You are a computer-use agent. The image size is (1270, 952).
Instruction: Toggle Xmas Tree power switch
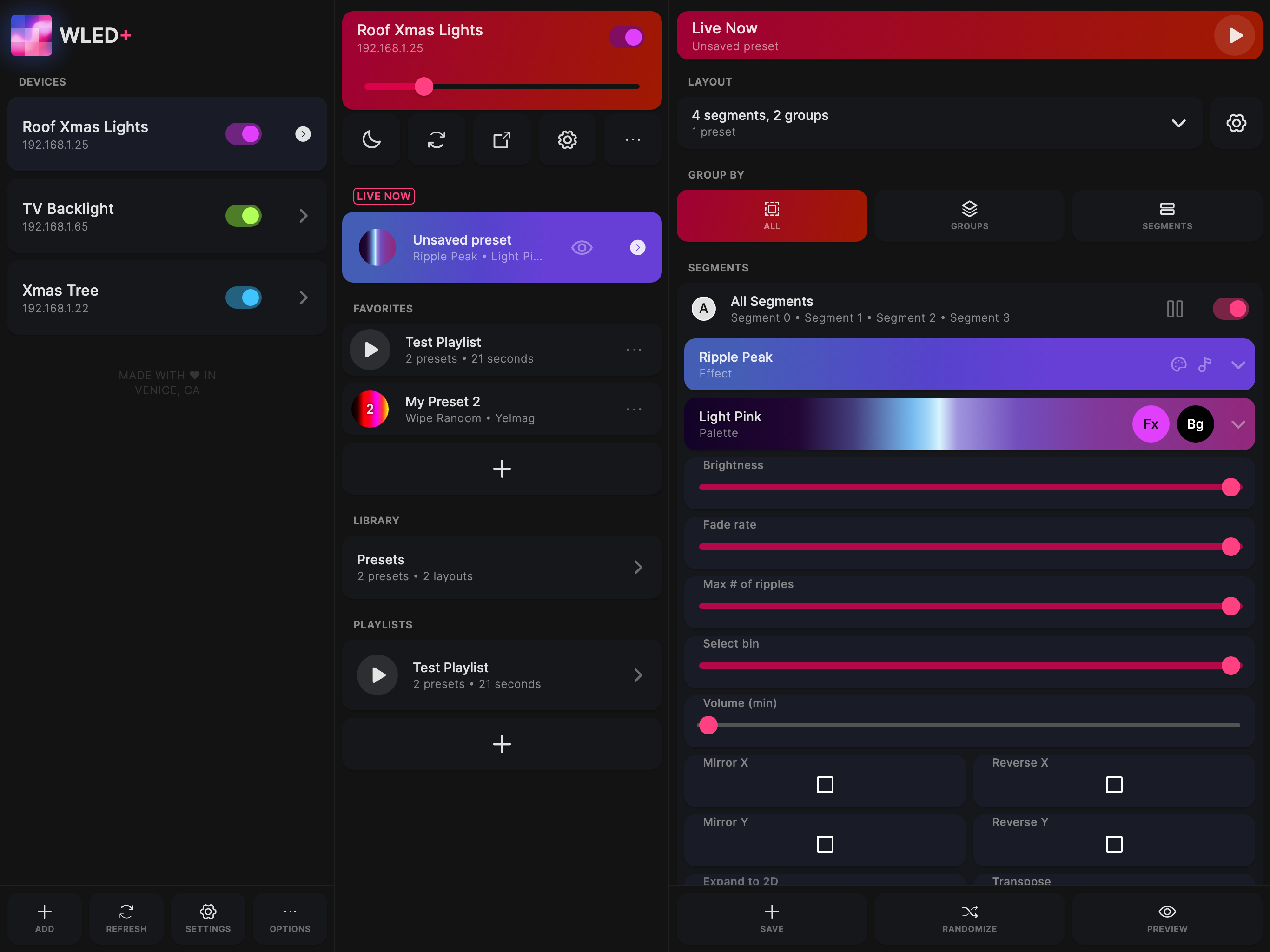tap(244, 297)
